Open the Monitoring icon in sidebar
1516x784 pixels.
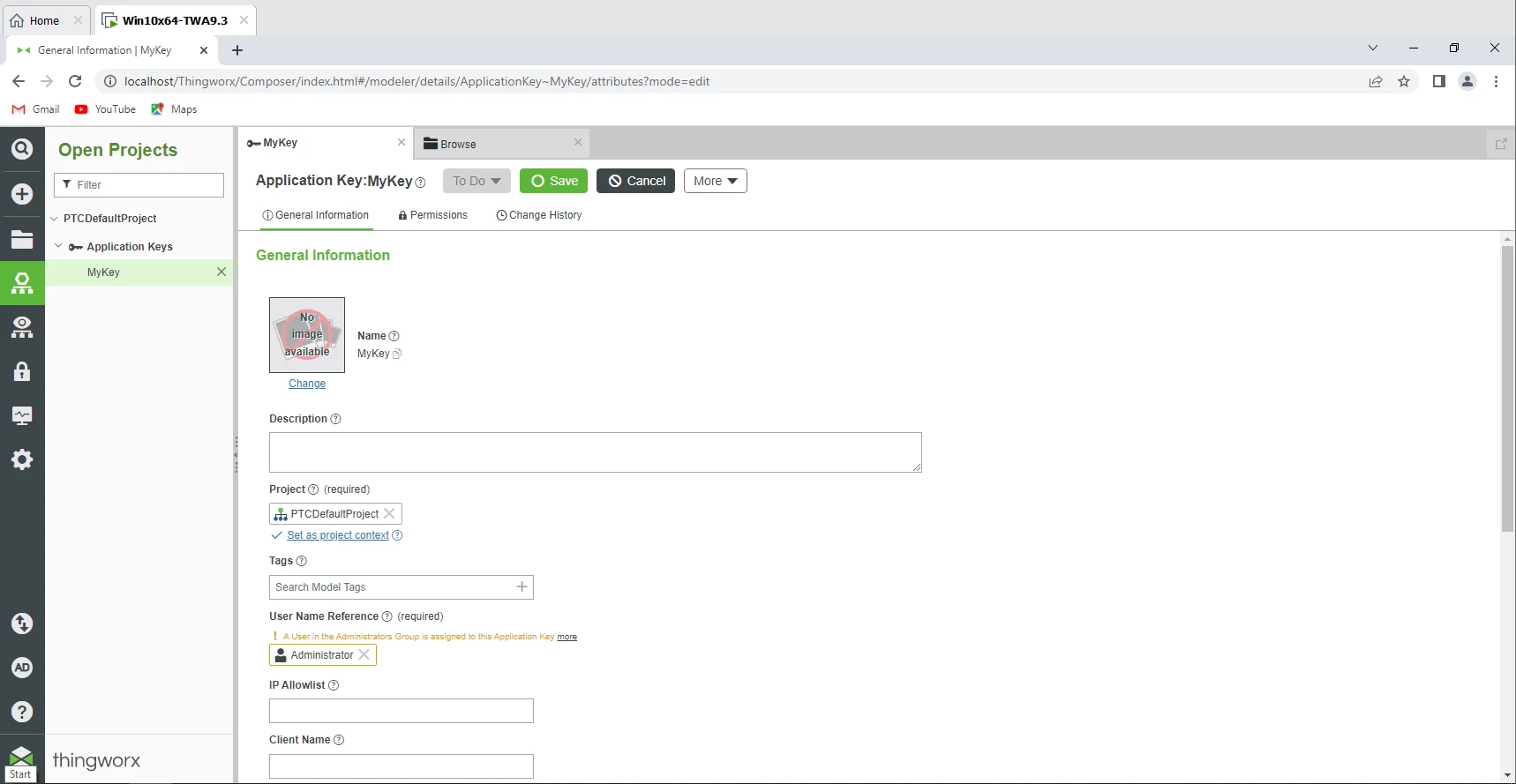point(22,415)
